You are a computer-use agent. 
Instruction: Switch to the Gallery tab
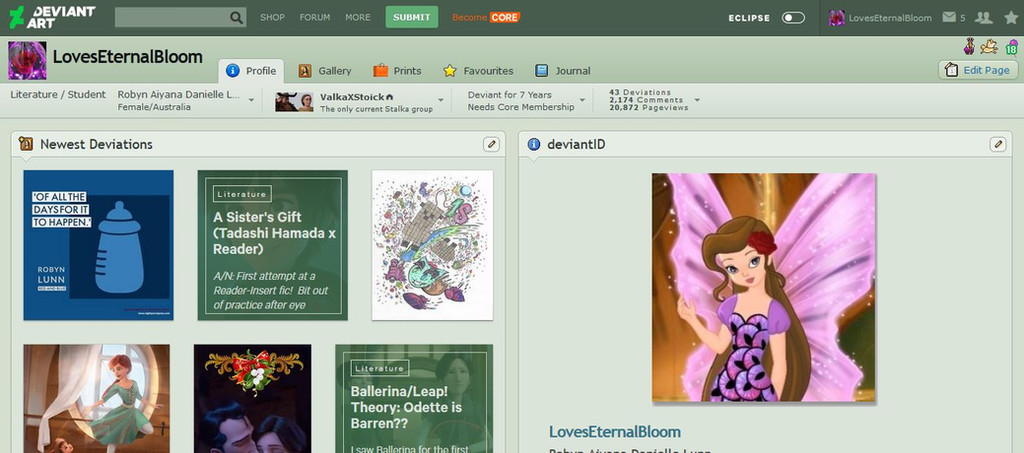[x=325, y=70]
